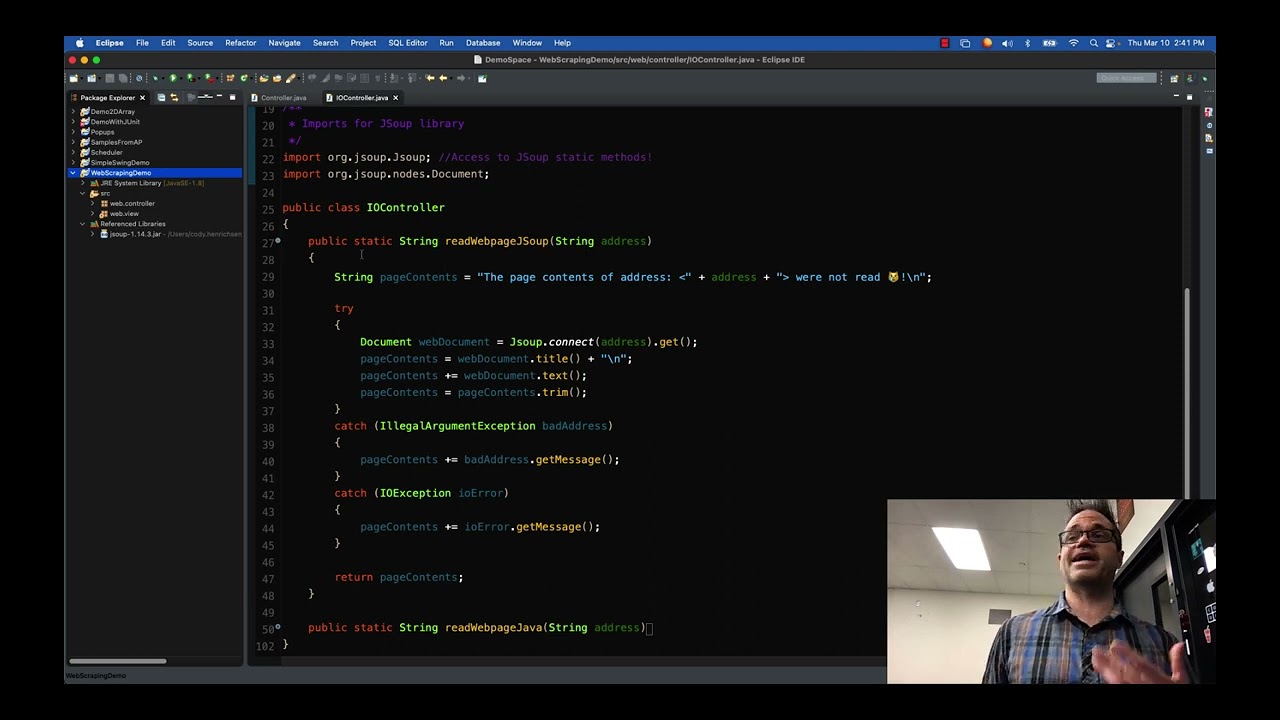Open the SQL Editor menu
The width and height of the screenshot is (1280, 720).
point(408,43)
